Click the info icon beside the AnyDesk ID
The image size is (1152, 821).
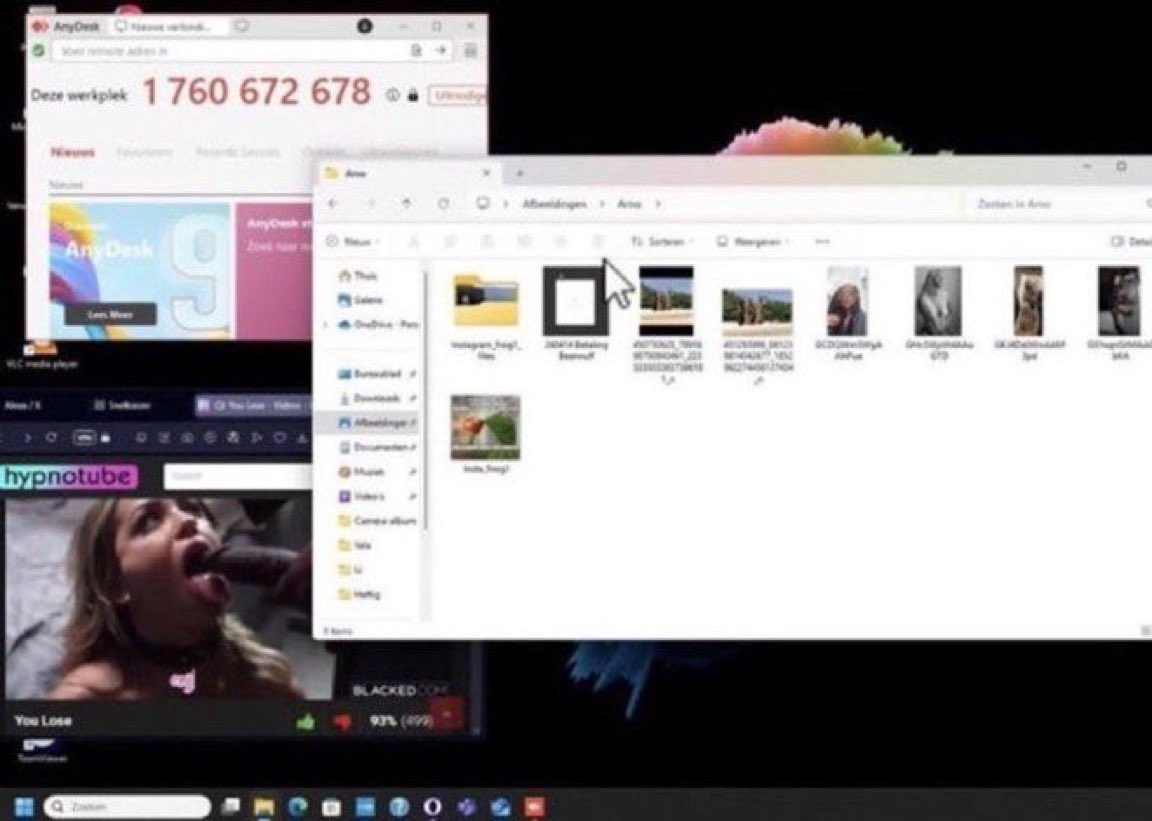(x=393, y=95)
